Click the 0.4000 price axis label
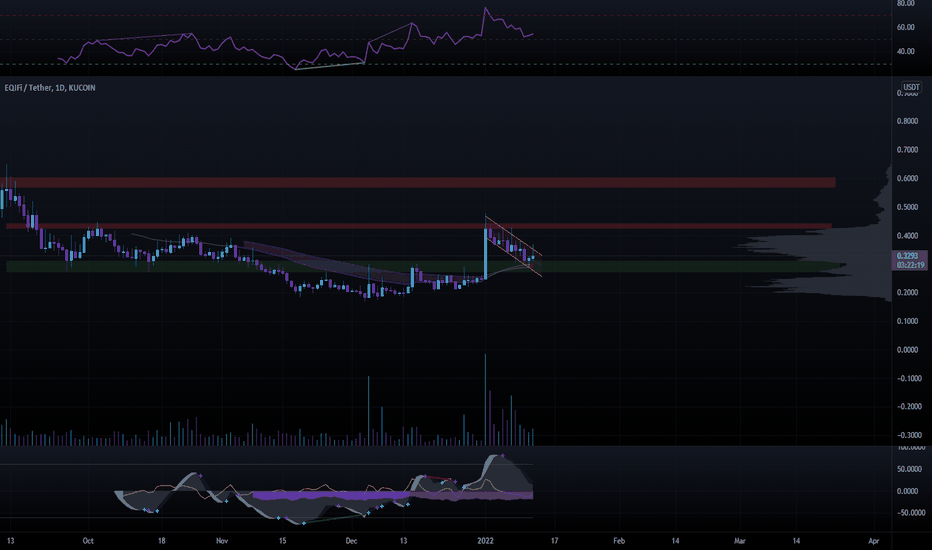The width and height of the screenshot is (932, 550). click(907, 235)
